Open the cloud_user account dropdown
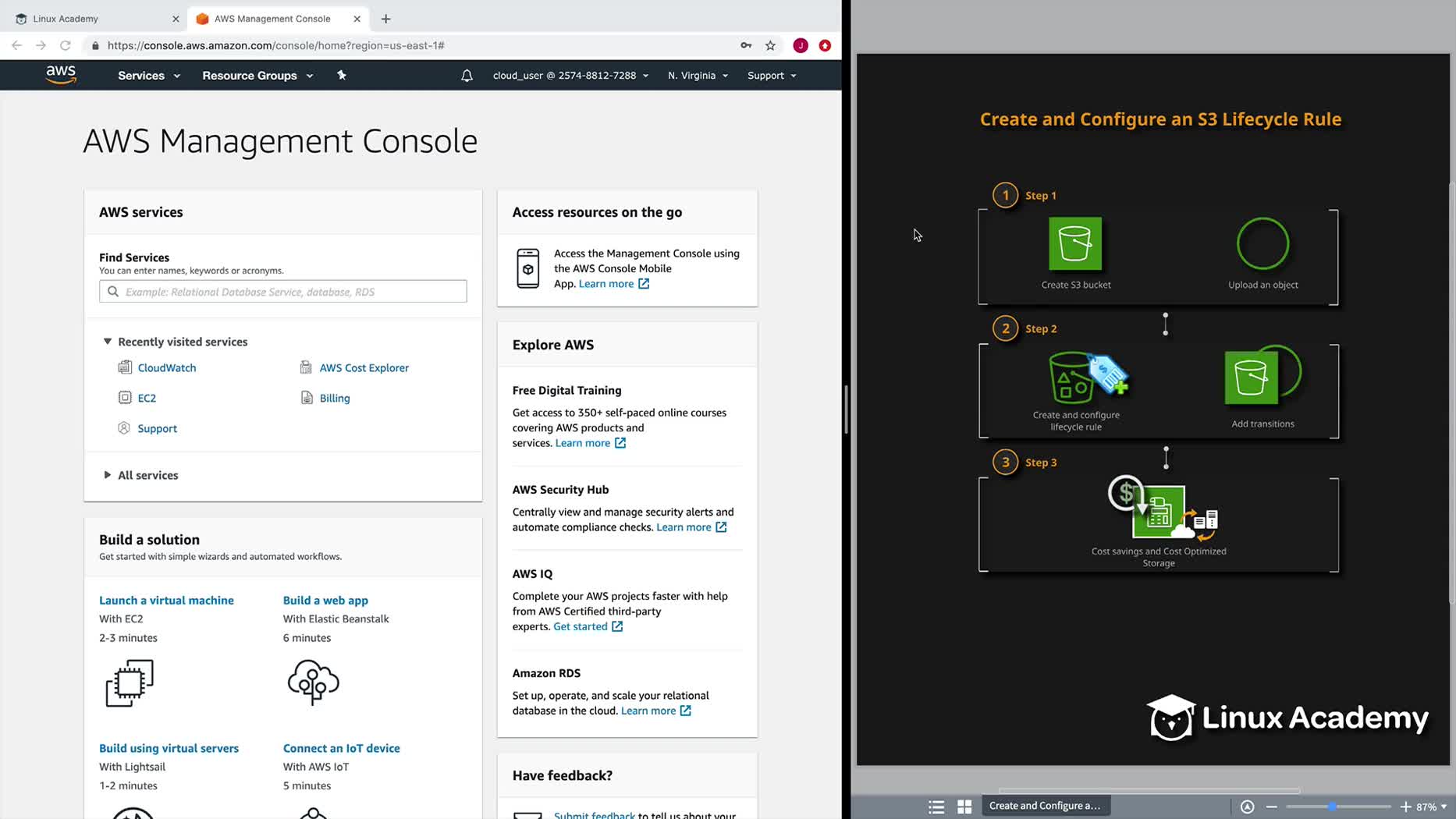1456x819 pixels. [570, 76]
